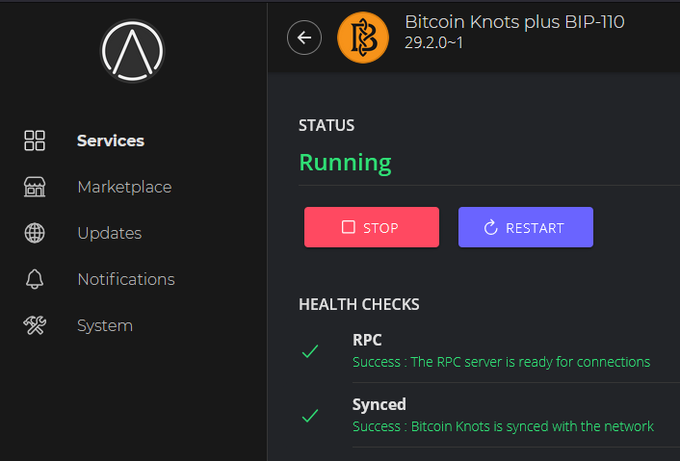Screen dimensions: 680x461
Task: Click the StartOS logo in sidebar
Action: [132, 51]
